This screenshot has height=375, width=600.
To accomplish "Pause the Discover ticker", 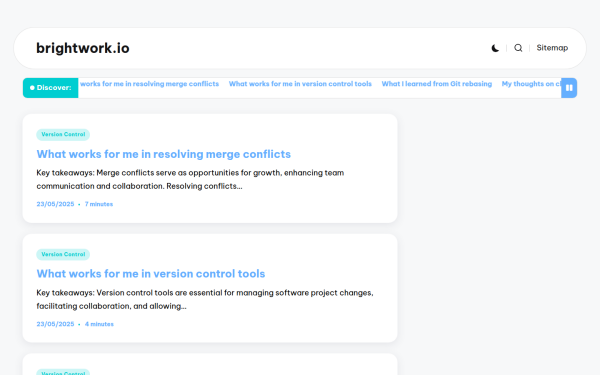I will click(569, 88).
